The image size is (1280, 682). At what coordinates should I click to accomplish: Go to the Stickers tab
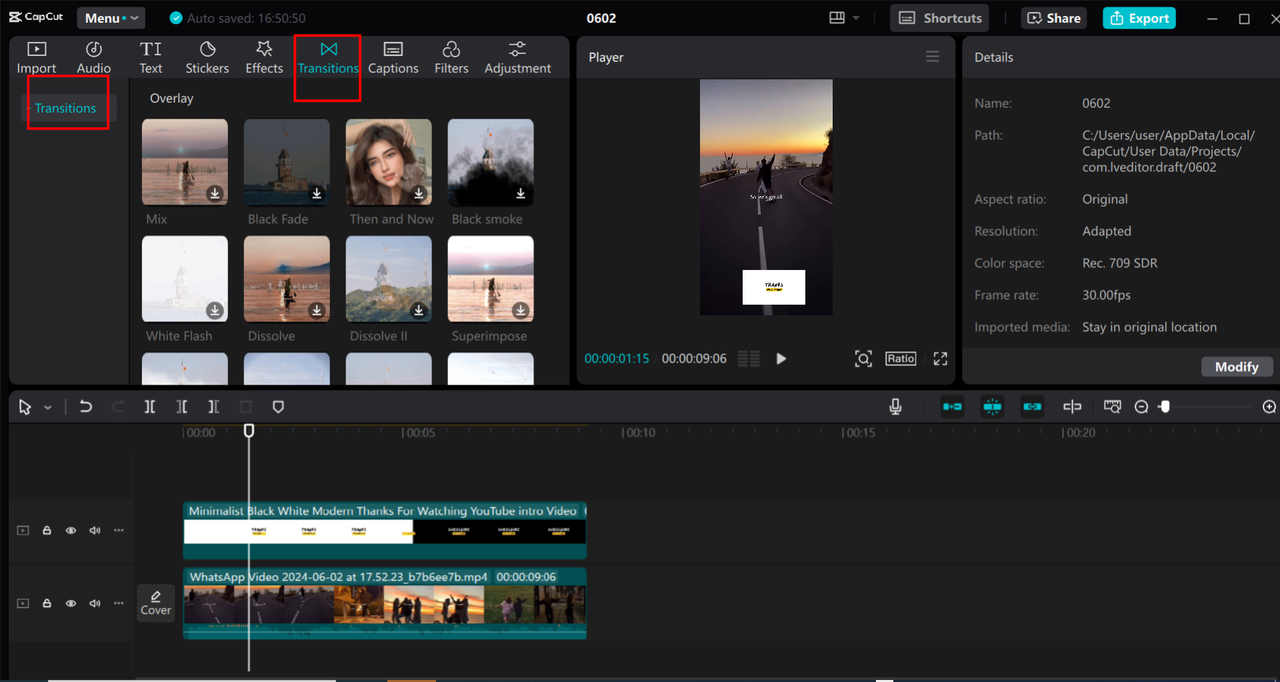[207, 58]
